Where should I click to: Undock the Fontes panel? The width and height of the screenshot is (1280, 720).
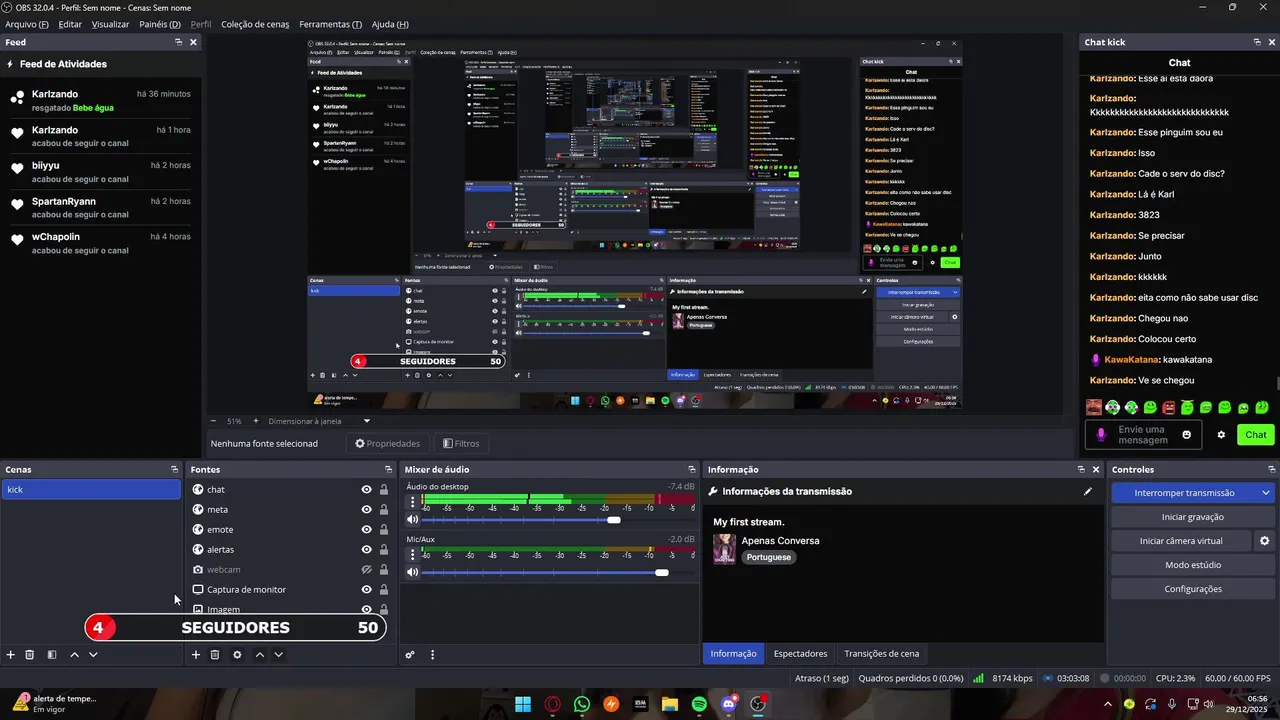388,470
